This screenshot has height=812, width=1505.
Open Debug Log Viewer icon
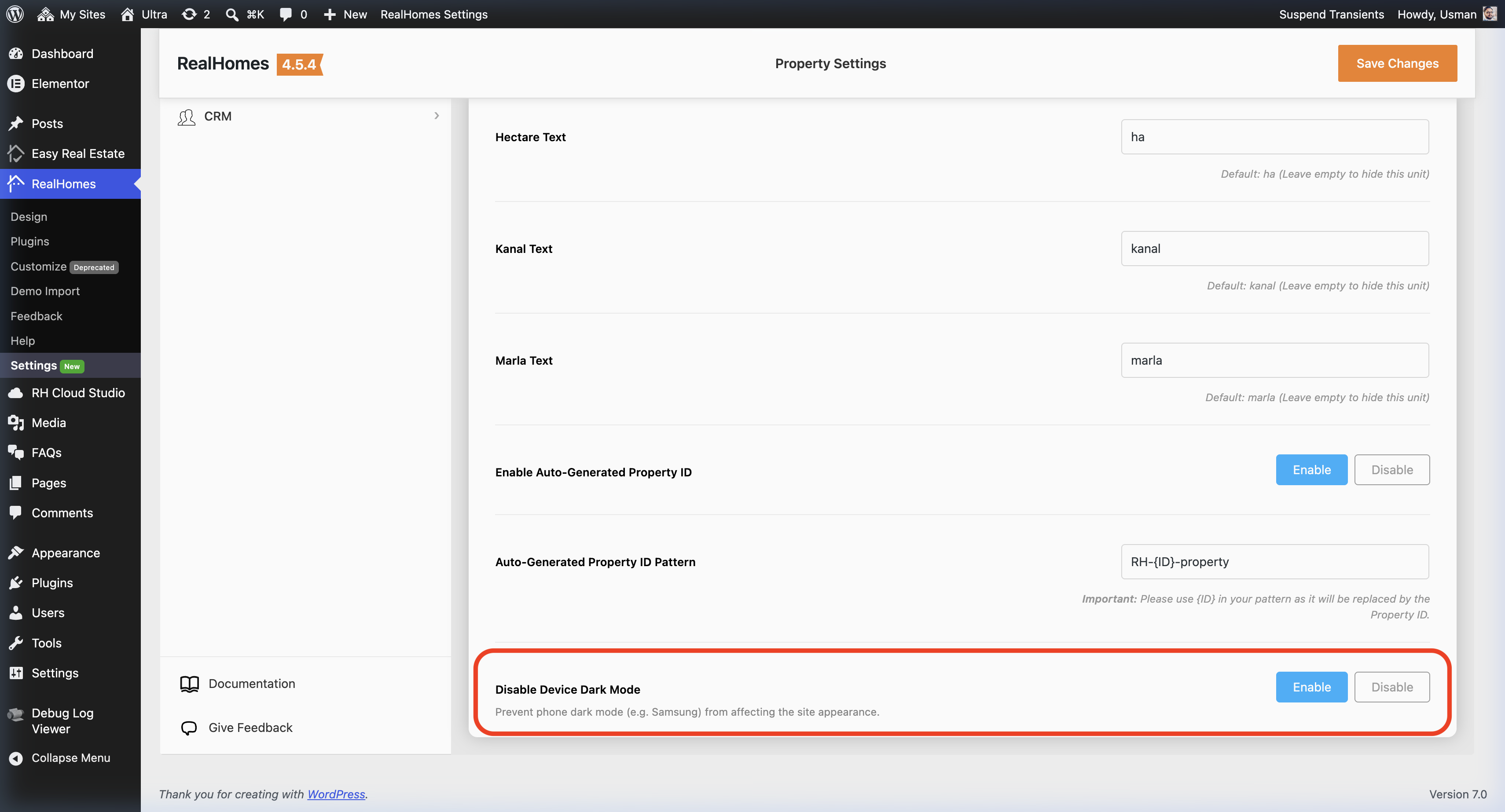tap(16, 713)
